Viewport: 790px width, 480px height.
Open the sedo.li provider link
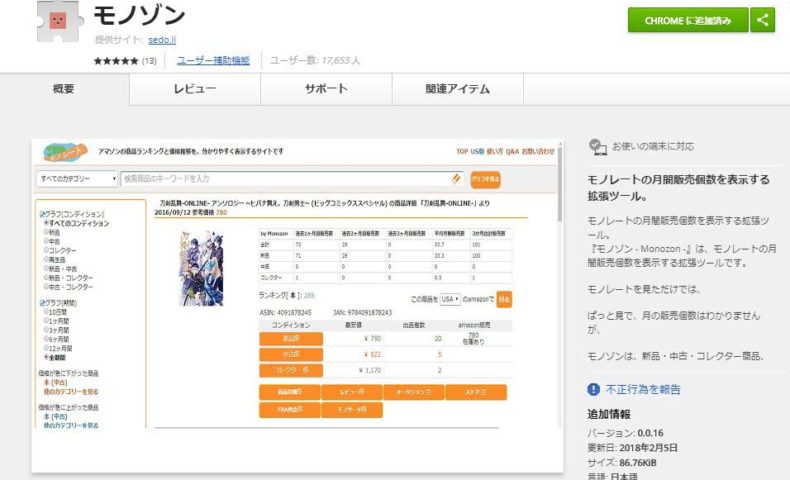pyautogui.click(x=162, y=39)
